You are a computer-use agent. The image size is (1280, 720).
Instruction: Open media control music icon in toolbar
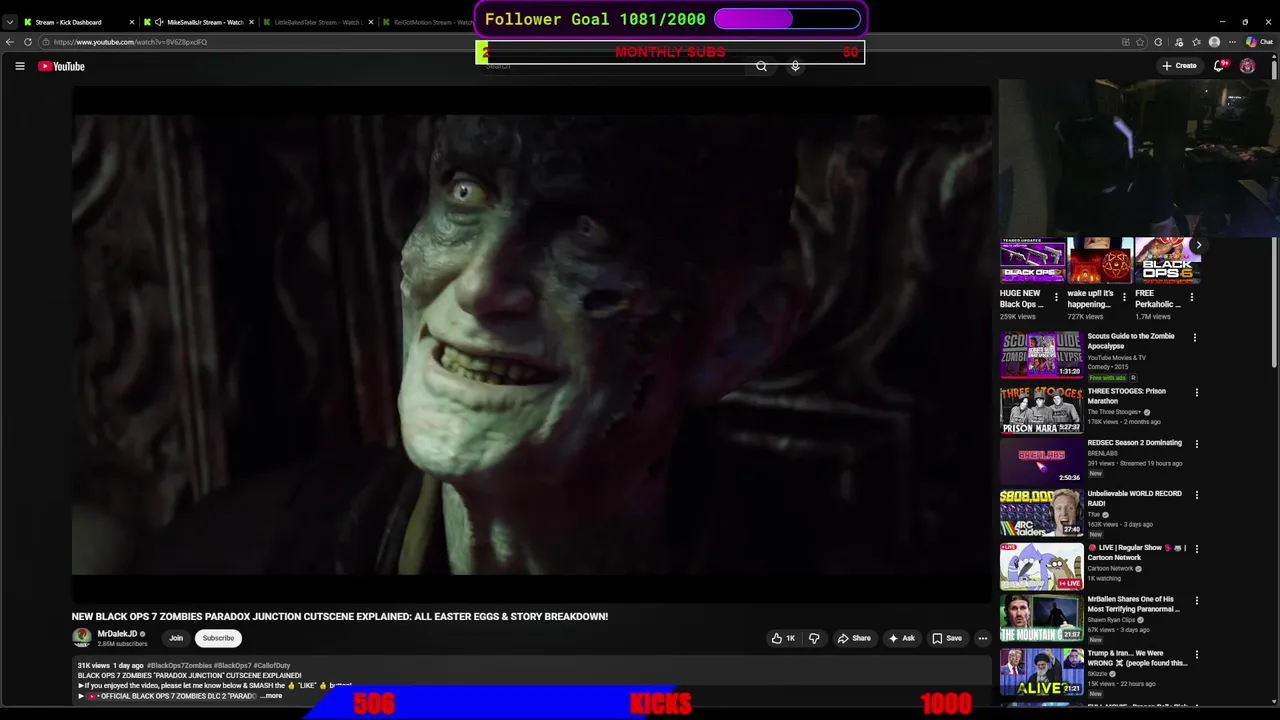click(x=1178, y=42)
